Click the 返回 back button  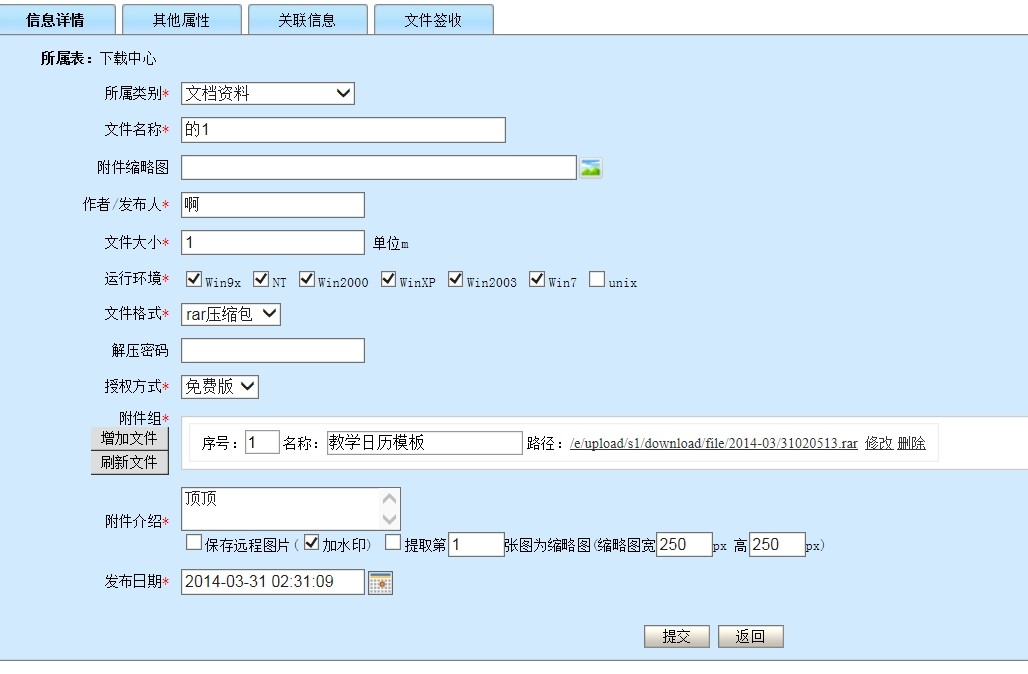point(750,636)
